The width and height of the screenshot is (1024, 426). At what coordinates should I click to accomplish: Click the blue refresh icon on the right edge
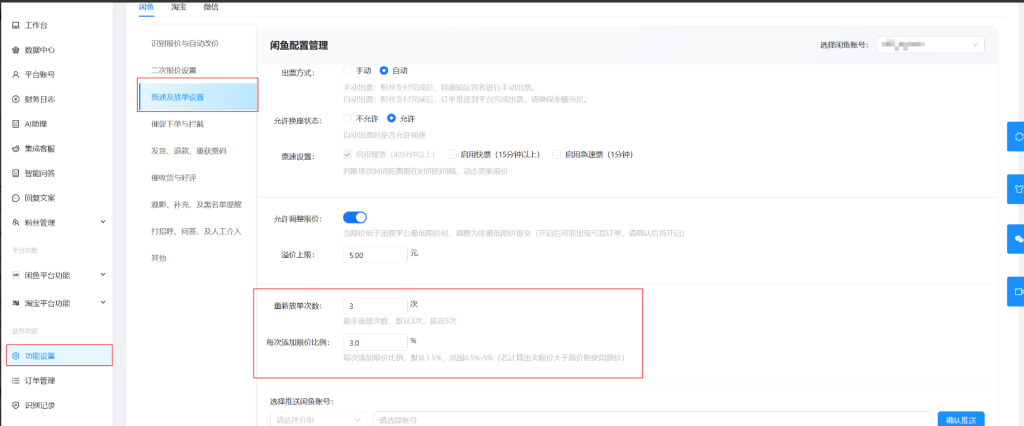tap(1016, 137)
